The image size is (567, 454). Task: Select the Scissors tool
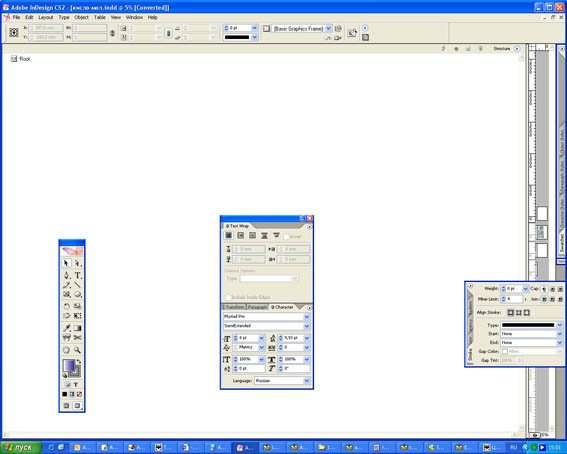coord(78,338)
